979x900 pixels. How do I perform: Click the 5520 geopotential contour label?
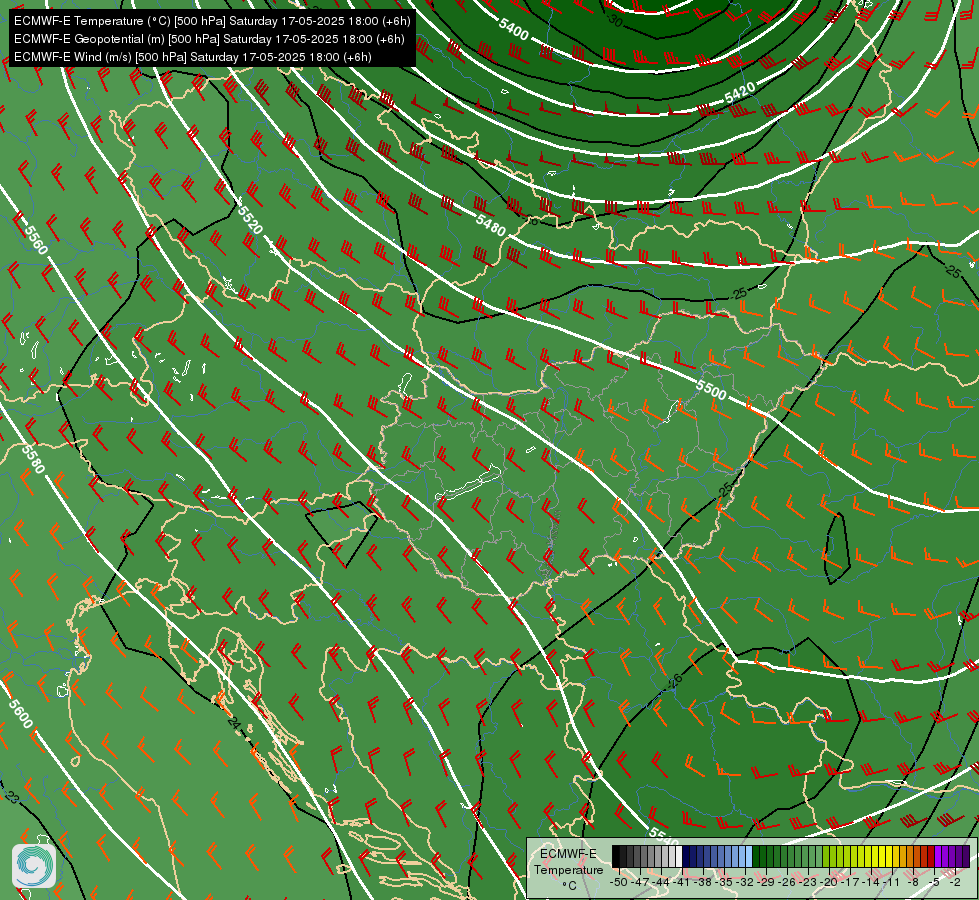click(x=250, y=219)
